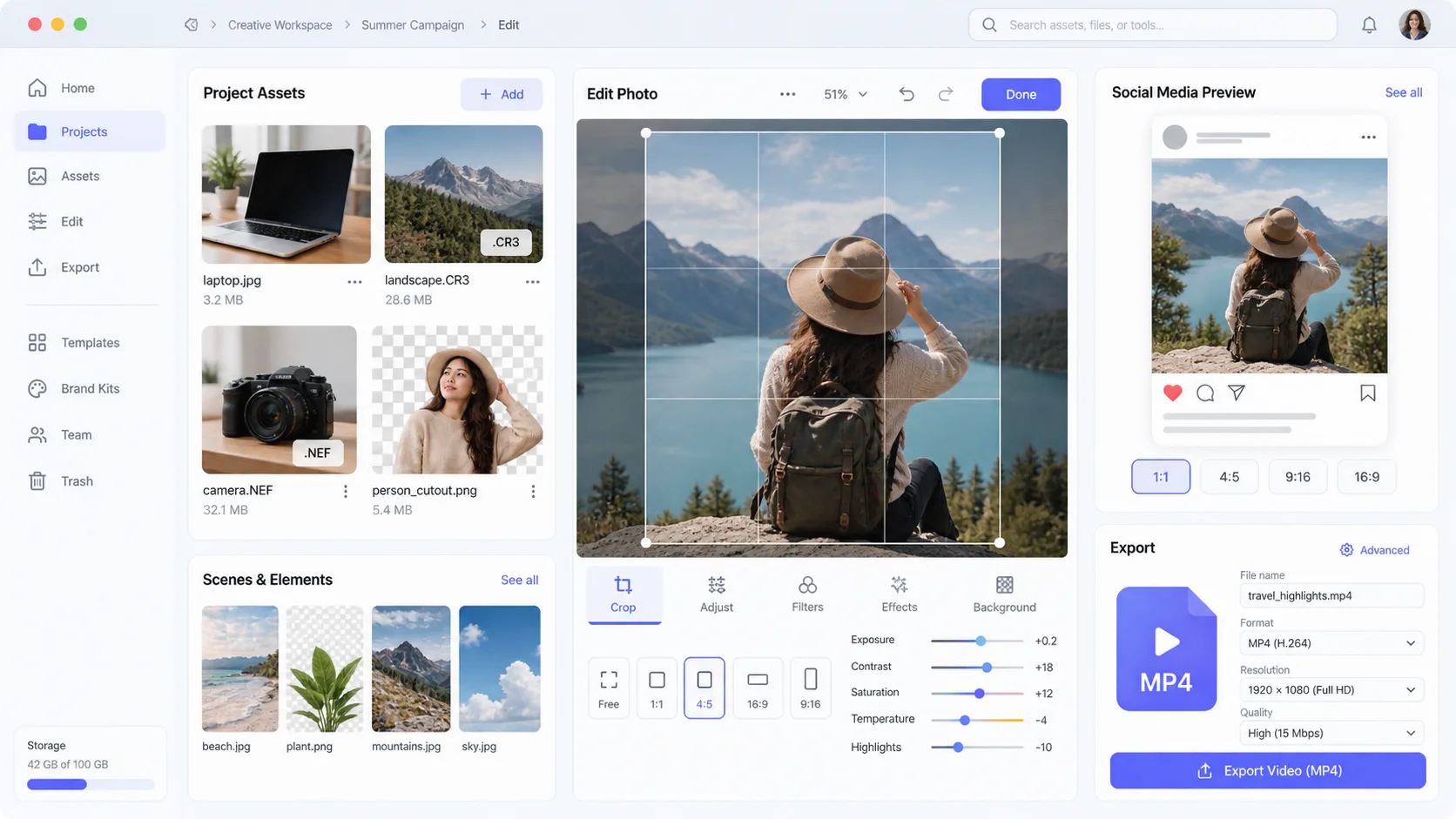Click the Temperature slider

click(977, 720)
